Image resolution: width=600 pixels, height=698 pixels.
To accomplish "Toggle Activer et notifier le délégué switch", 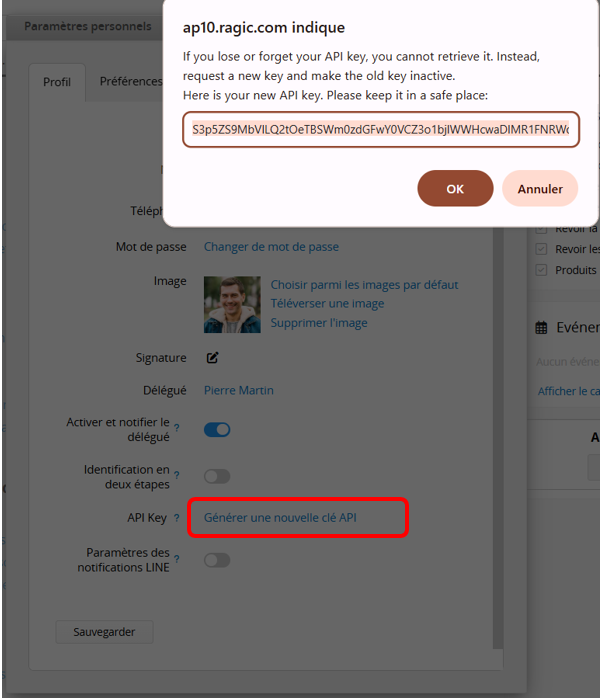I will tap(217, 430).
